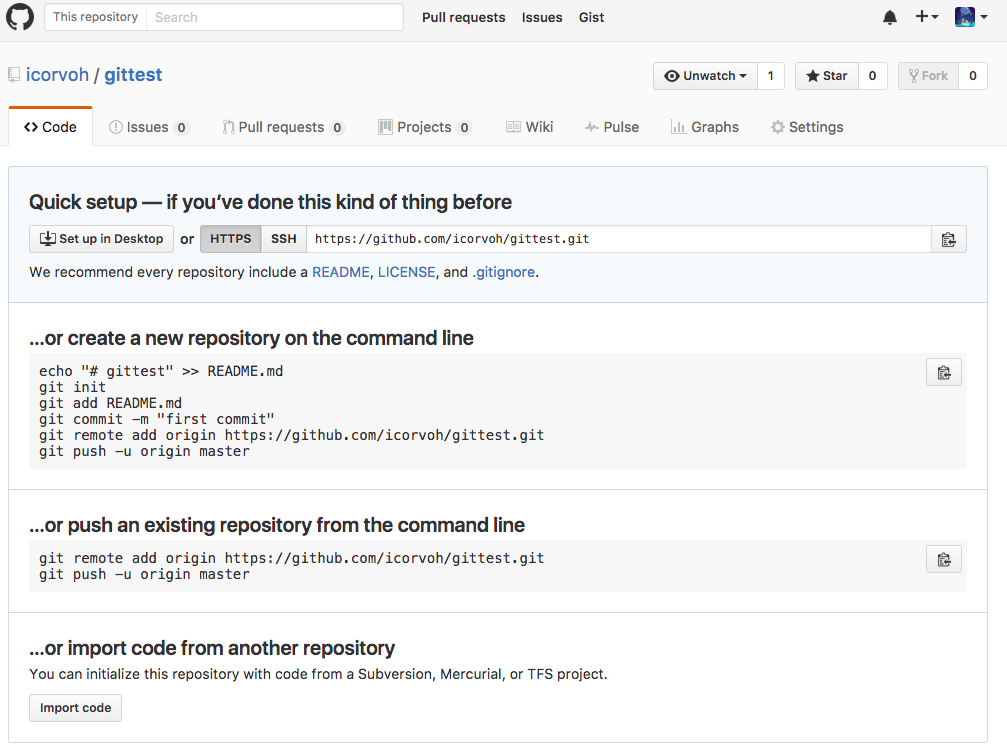This screenshot has height=753, width=1007.
Task: Star the gittest repository
Action: coord(827,76)
